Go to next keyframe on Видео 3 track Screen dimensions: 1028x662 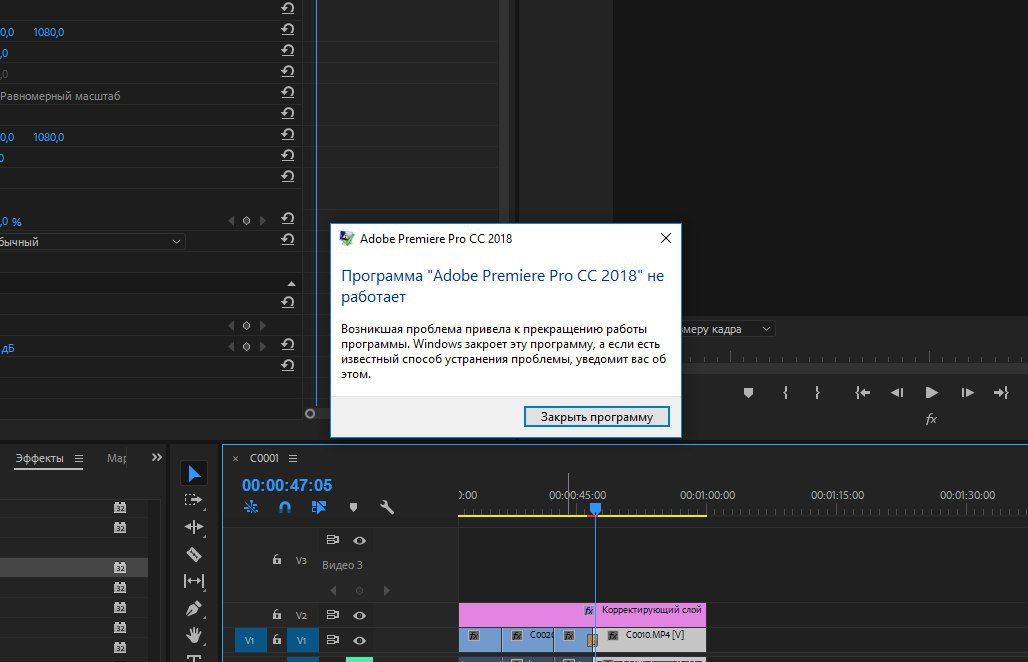pyautogui.click(x=386, y=591)
